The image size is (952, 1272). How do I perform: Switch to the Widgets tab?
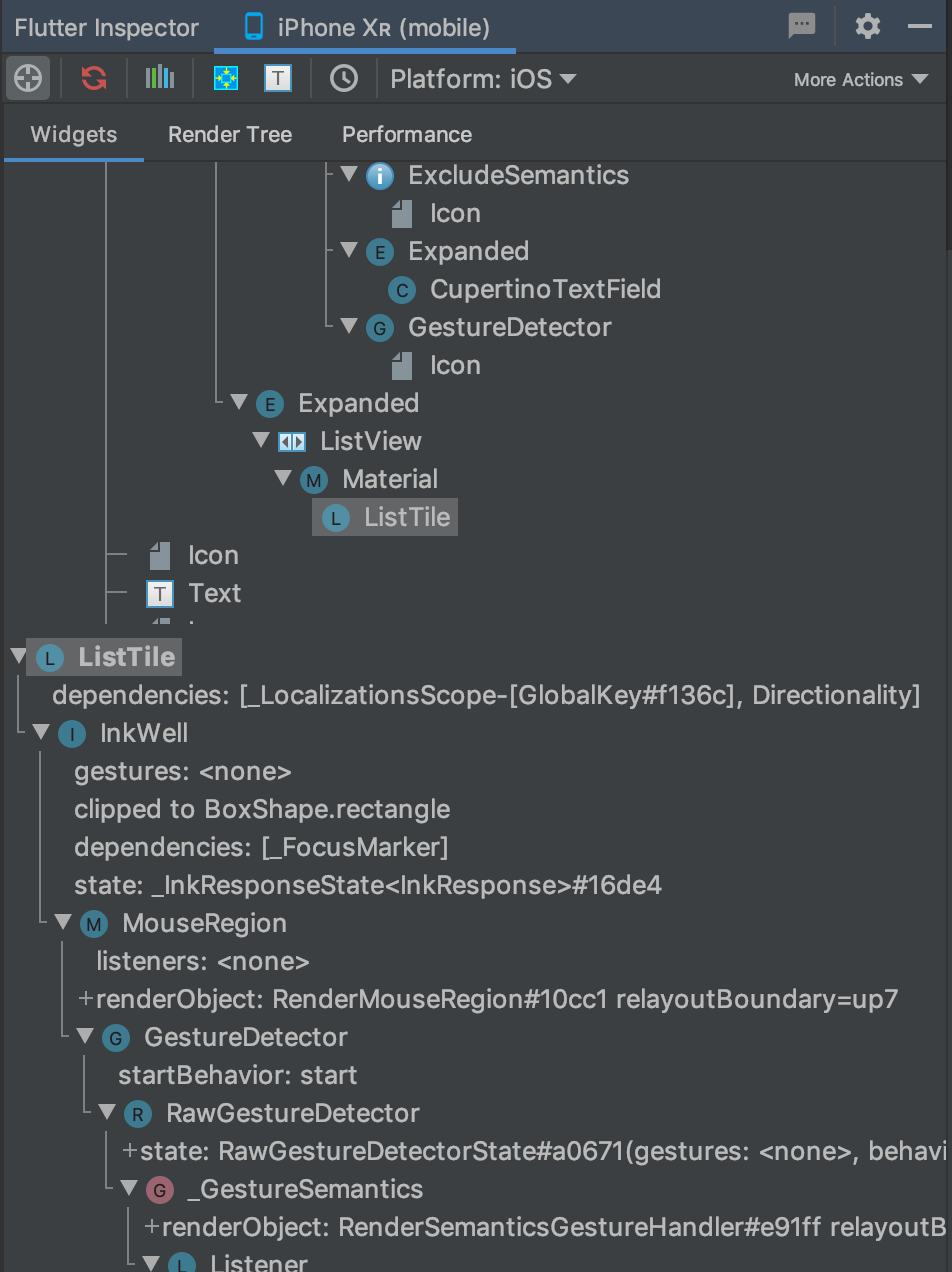(x=74, y=134)
